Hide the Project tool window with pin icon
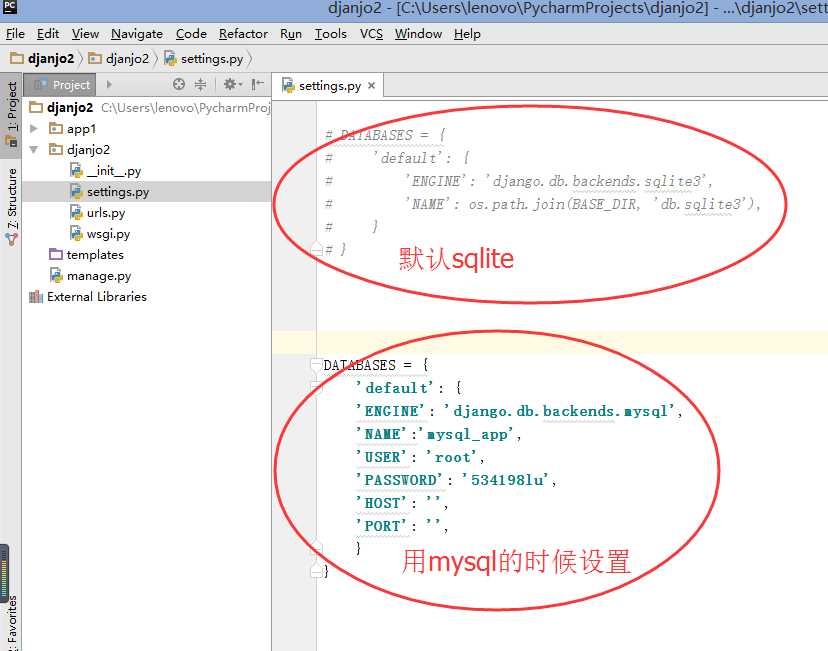 (257, 84)
